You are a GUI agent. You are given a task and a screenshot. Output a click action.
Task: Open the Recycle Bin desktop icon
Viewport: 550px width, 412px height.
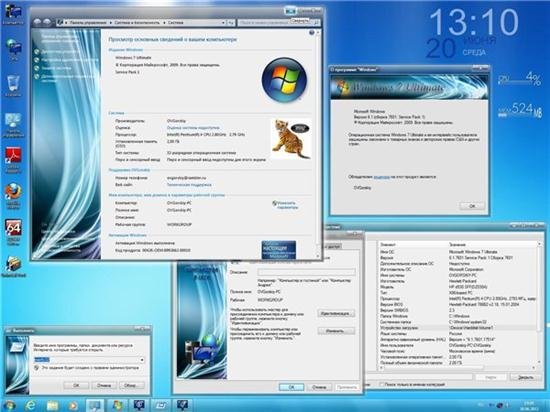[13, 86]
